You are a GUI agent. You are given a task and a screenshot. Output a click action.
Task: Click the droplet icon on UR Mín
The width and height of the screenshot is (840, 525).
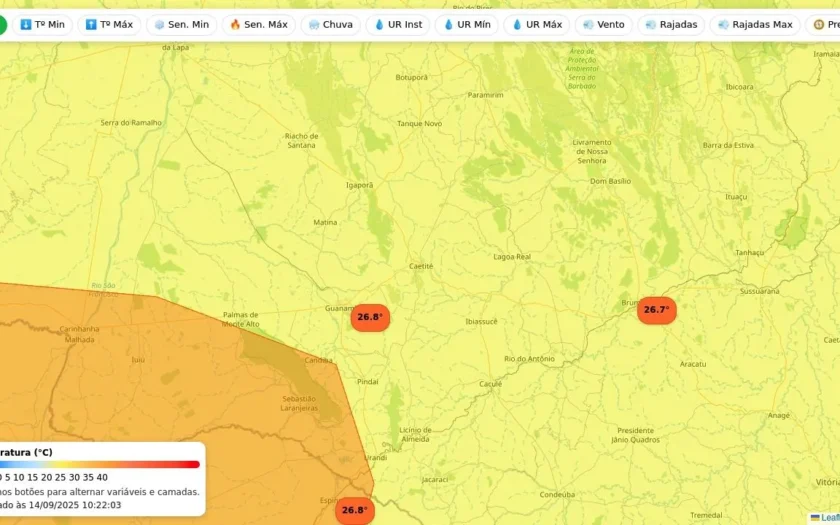pyautogui.click(x=448, y=25)
